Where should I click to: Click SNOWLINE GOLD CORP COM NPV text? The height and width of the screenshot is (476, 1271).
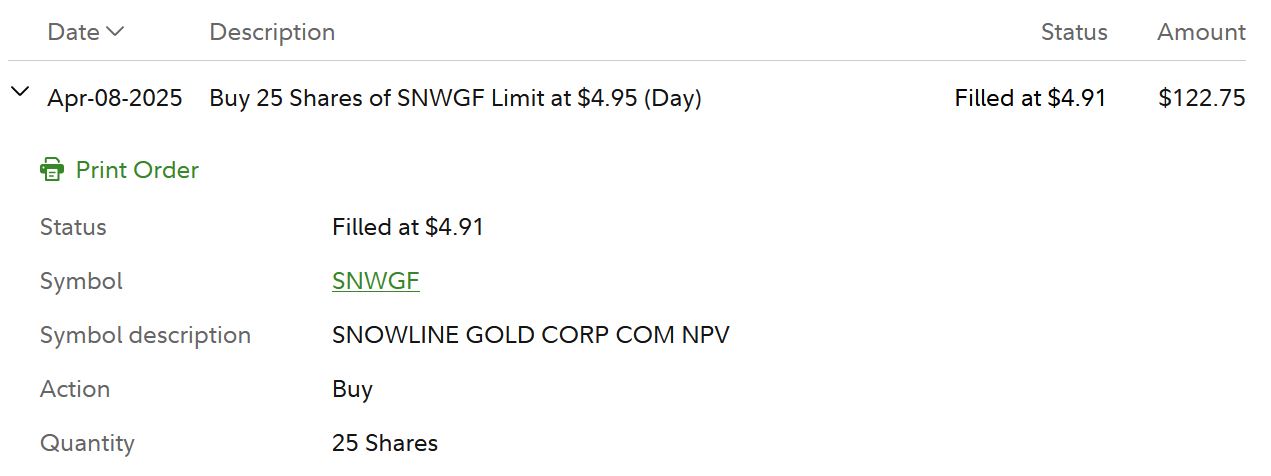tap(531, 335)
